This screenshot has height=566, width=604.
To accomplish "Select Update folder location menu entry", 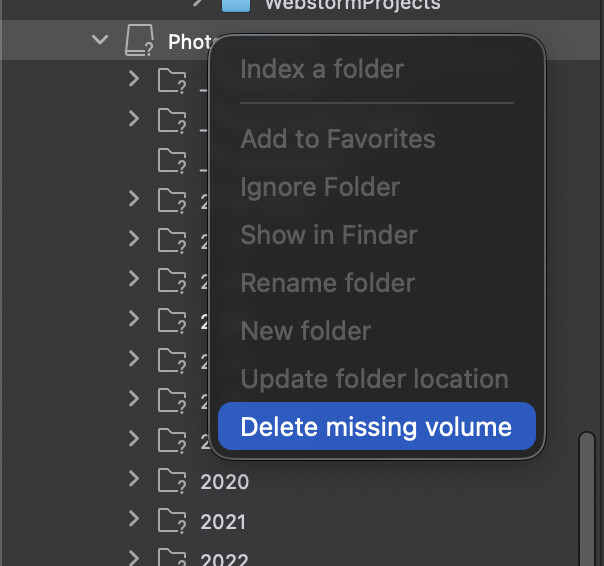I will tap(374, 379).
